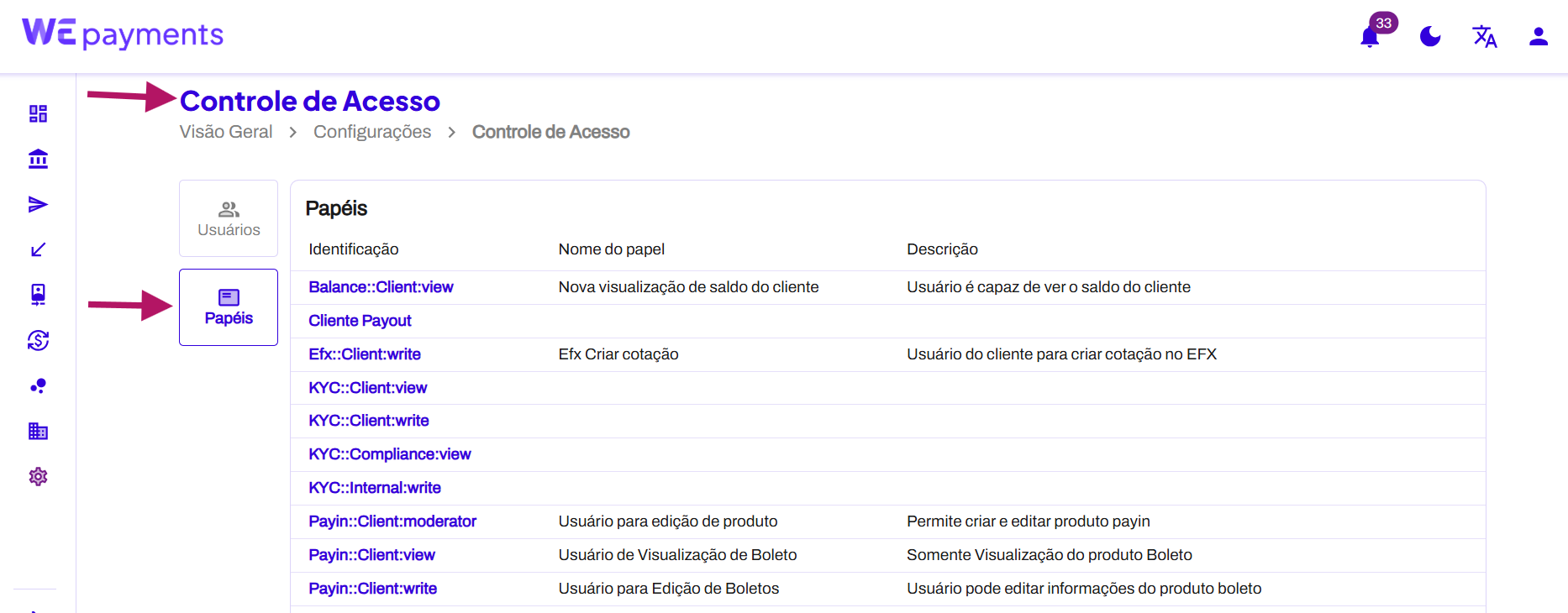The width and height of the screenshot is (1568, 613).
Task: Open the bank sidebar icon
Action: click(x=38, y=159)
